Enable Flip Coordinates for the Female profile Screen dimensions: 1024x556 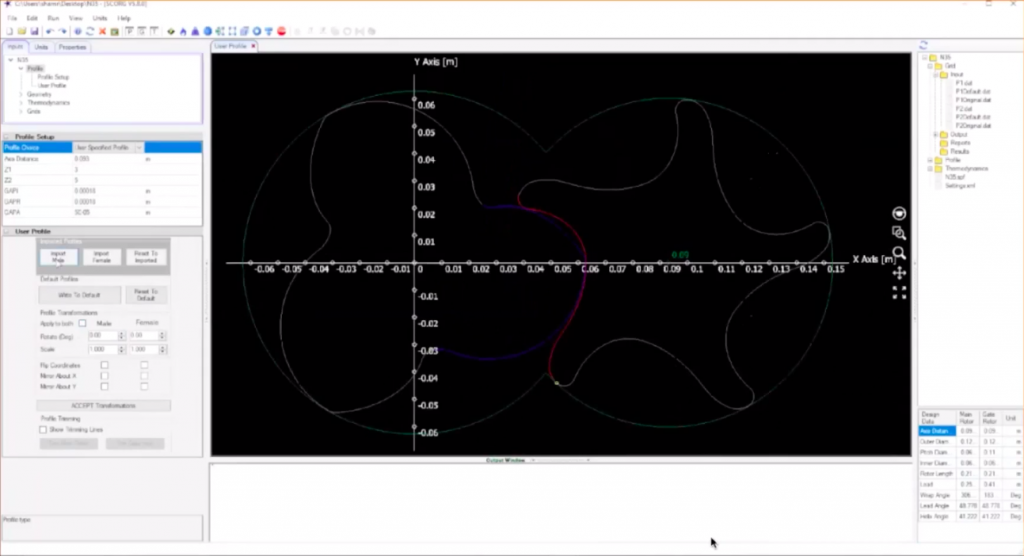click(144, 365)
